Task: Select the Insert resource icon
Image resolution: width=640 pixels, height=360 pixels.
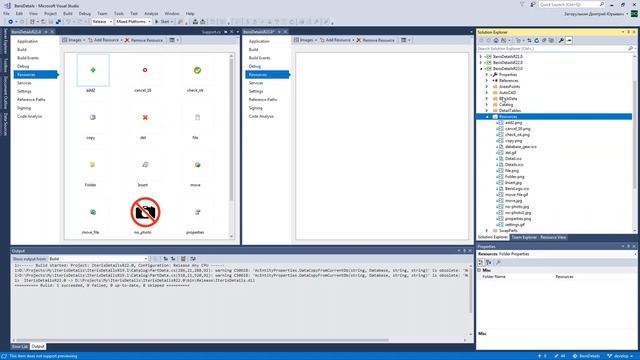Action: pyautogui.click(x=144, y=165)
